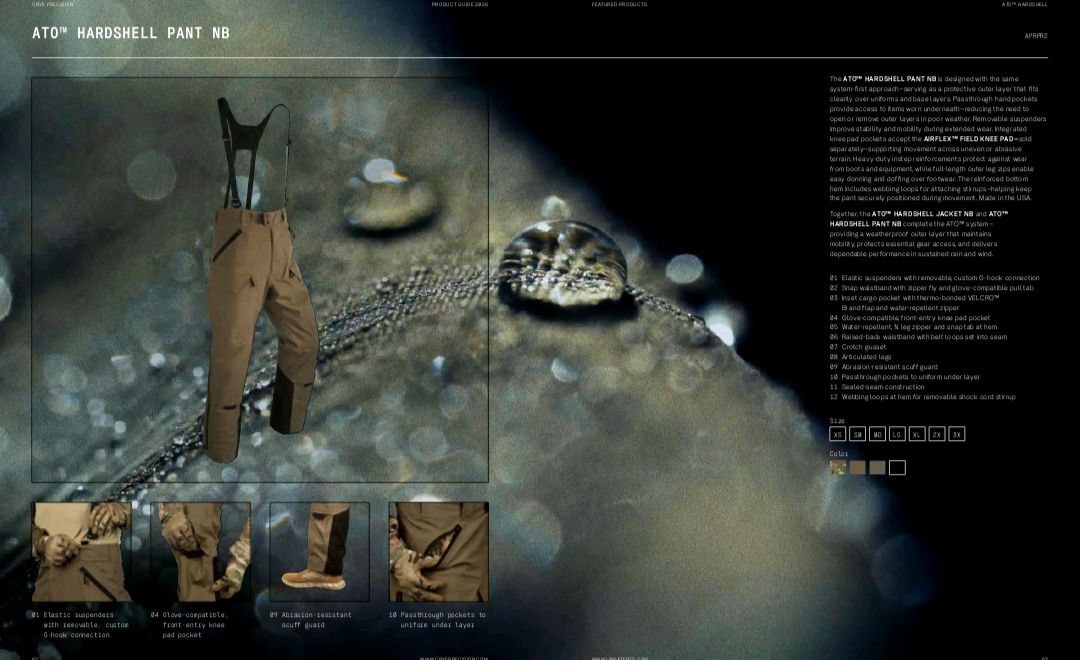The width and height of the screenshot is (1080, 660).
Task: Select the XS size box
Action: [838, 434]
